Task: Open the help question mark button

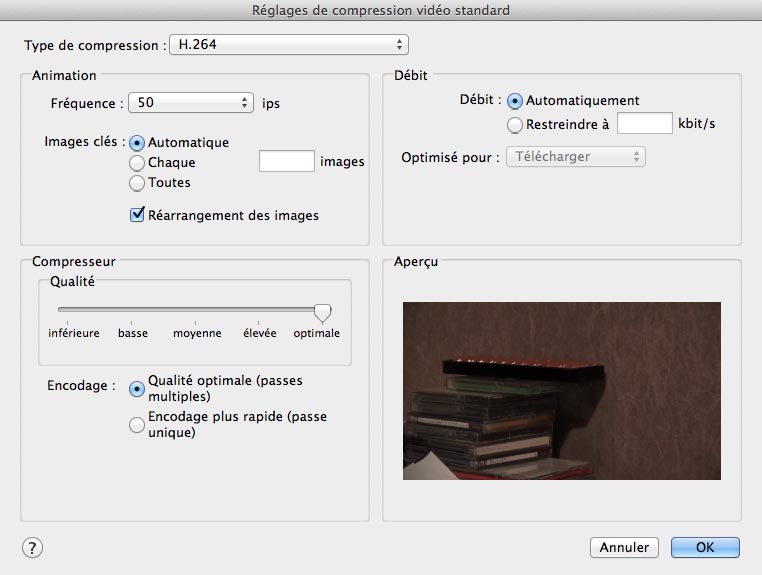Action: pos(32,548)
